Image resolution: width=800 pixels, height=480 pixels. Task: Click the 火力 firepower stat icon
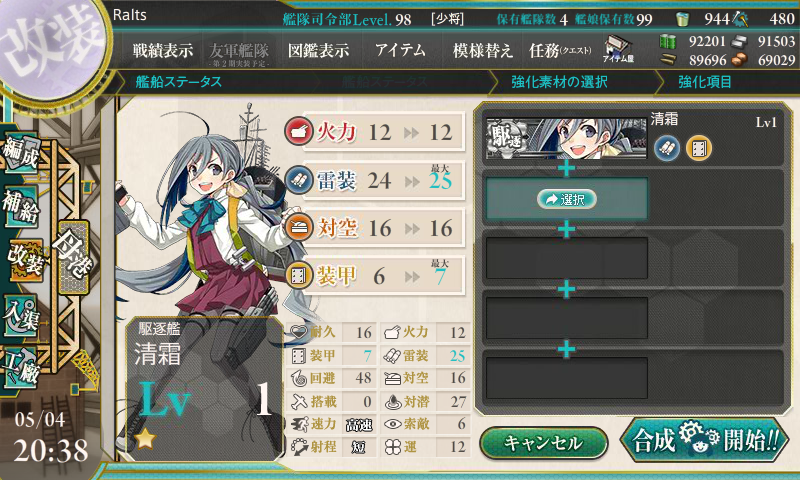(298, 132)
